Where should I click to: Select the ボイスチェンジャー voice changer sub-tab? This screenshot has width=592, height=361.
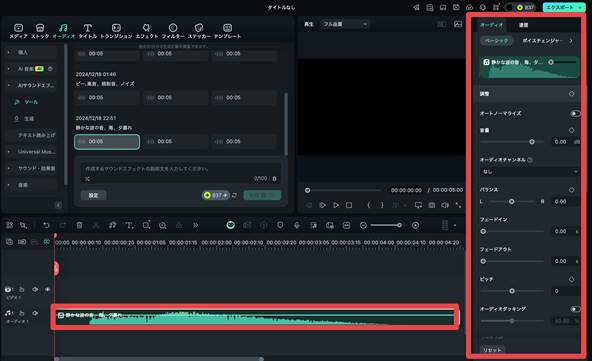[543, 40]
